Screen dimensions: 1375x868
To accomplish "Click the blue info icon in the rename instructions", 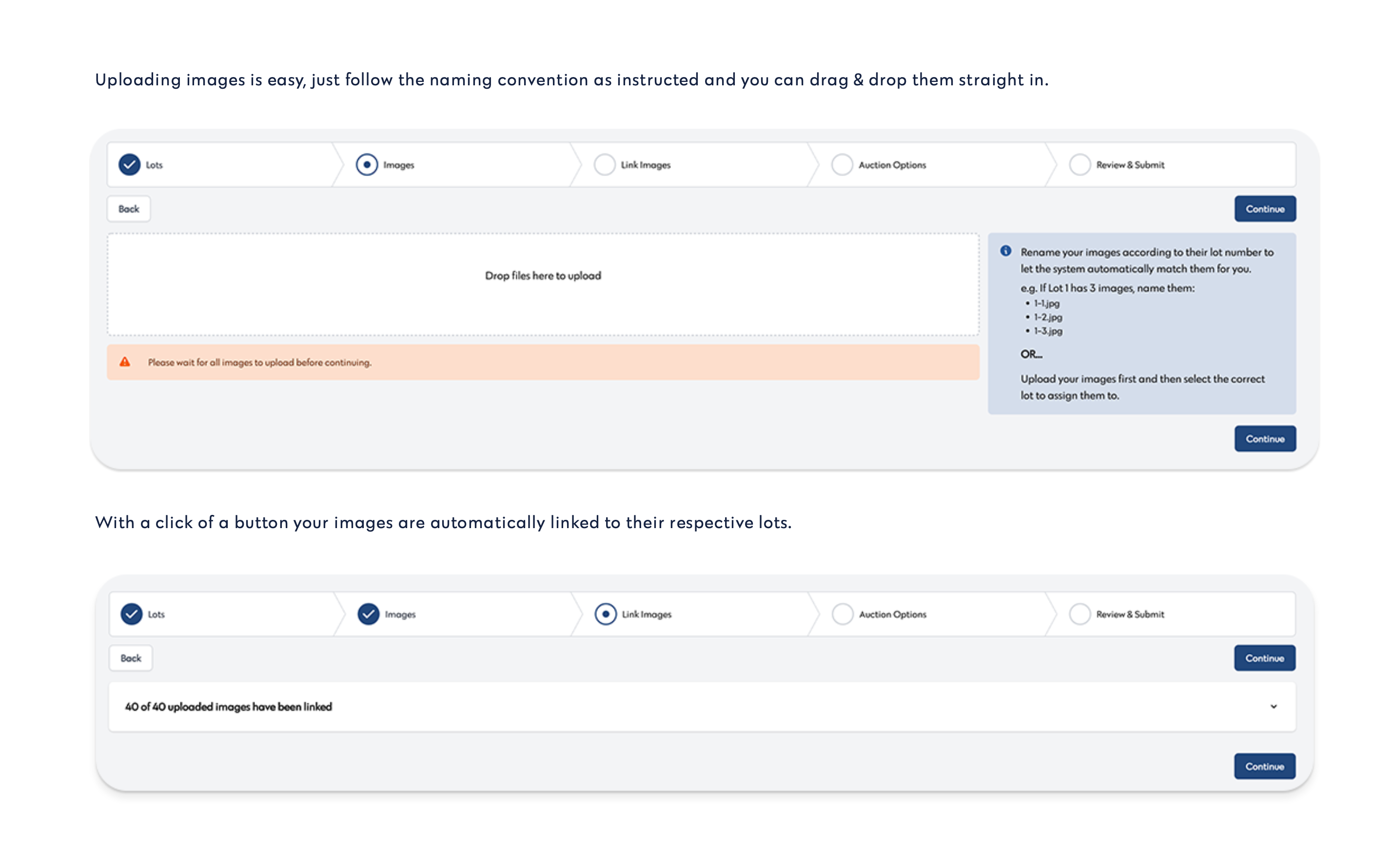I will coord(1005,251).
